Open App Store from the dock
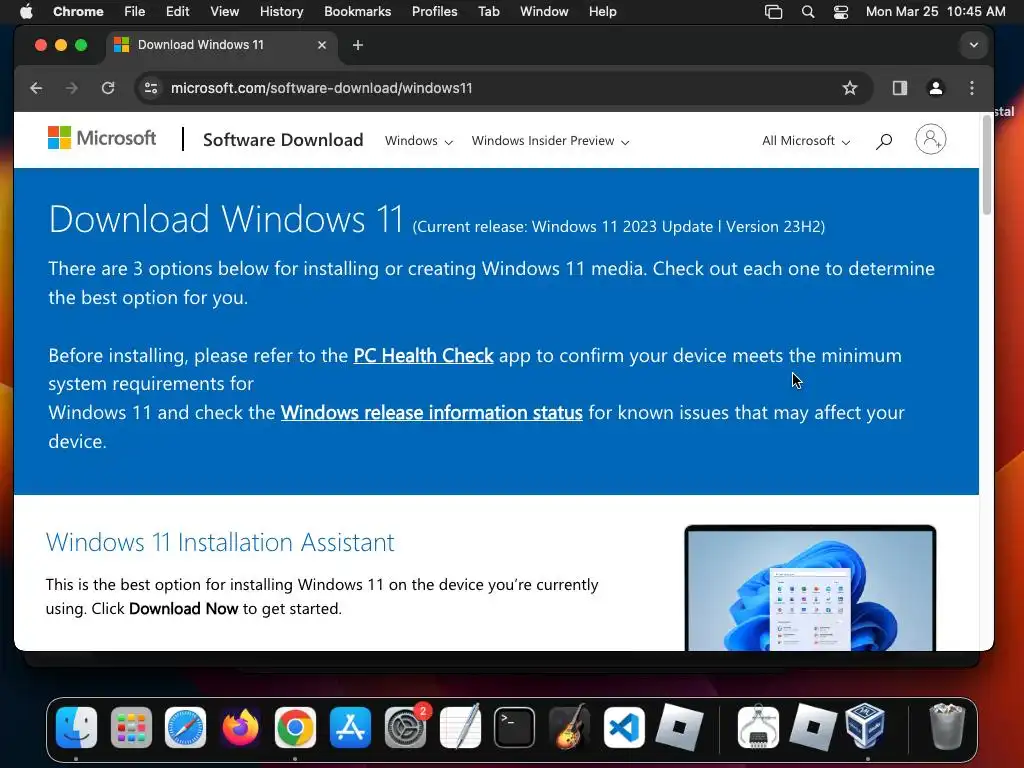The height and width of the screenshot is (768, 1024). coord(350,727)
